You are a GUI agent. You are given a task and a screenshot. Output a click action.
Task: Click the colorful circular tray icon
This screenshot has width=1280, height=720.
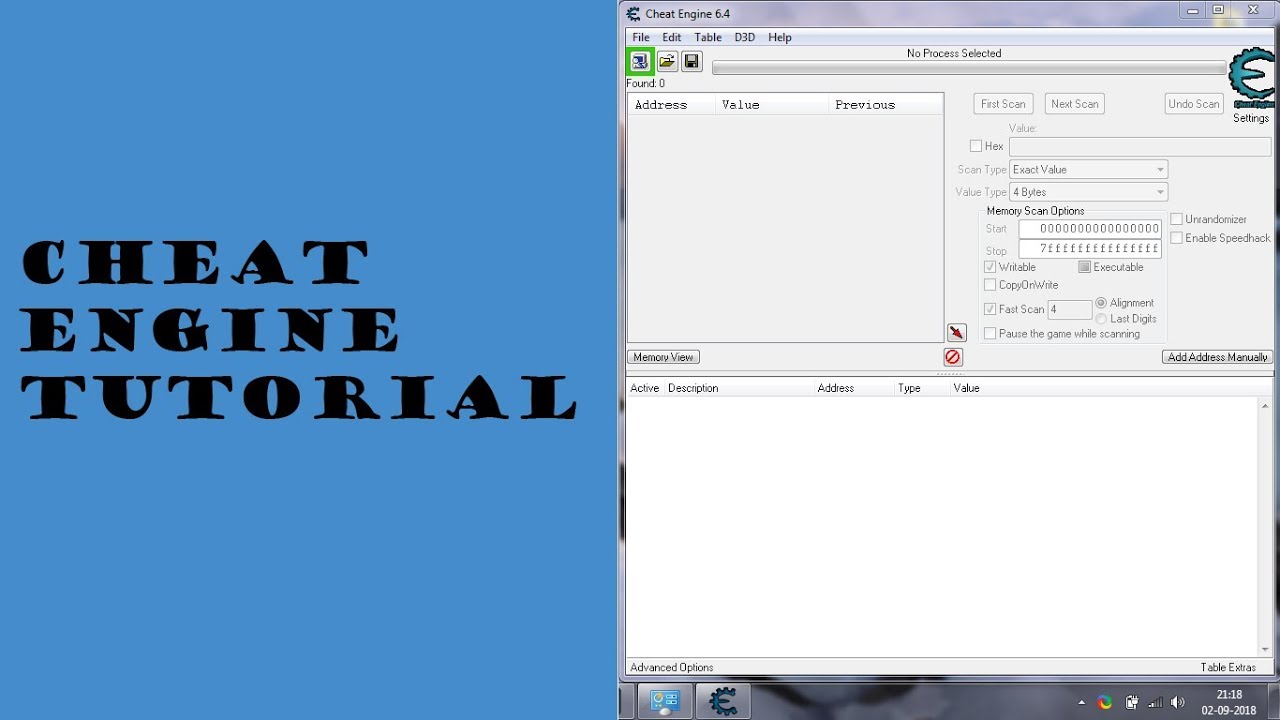coord(1105,702)
